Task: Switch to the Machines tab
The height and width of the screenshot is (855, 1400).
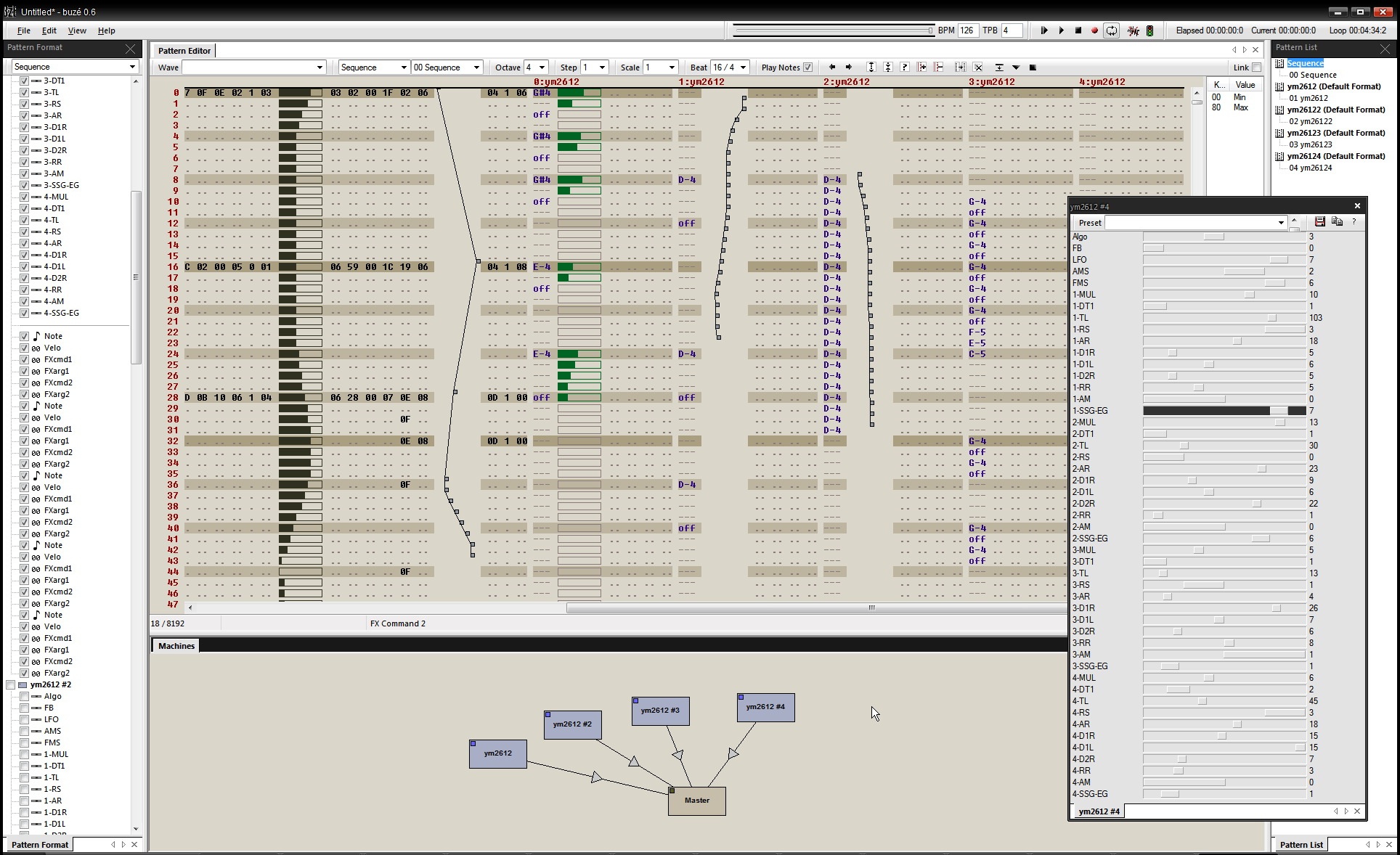Action: (x=176, y=646)
